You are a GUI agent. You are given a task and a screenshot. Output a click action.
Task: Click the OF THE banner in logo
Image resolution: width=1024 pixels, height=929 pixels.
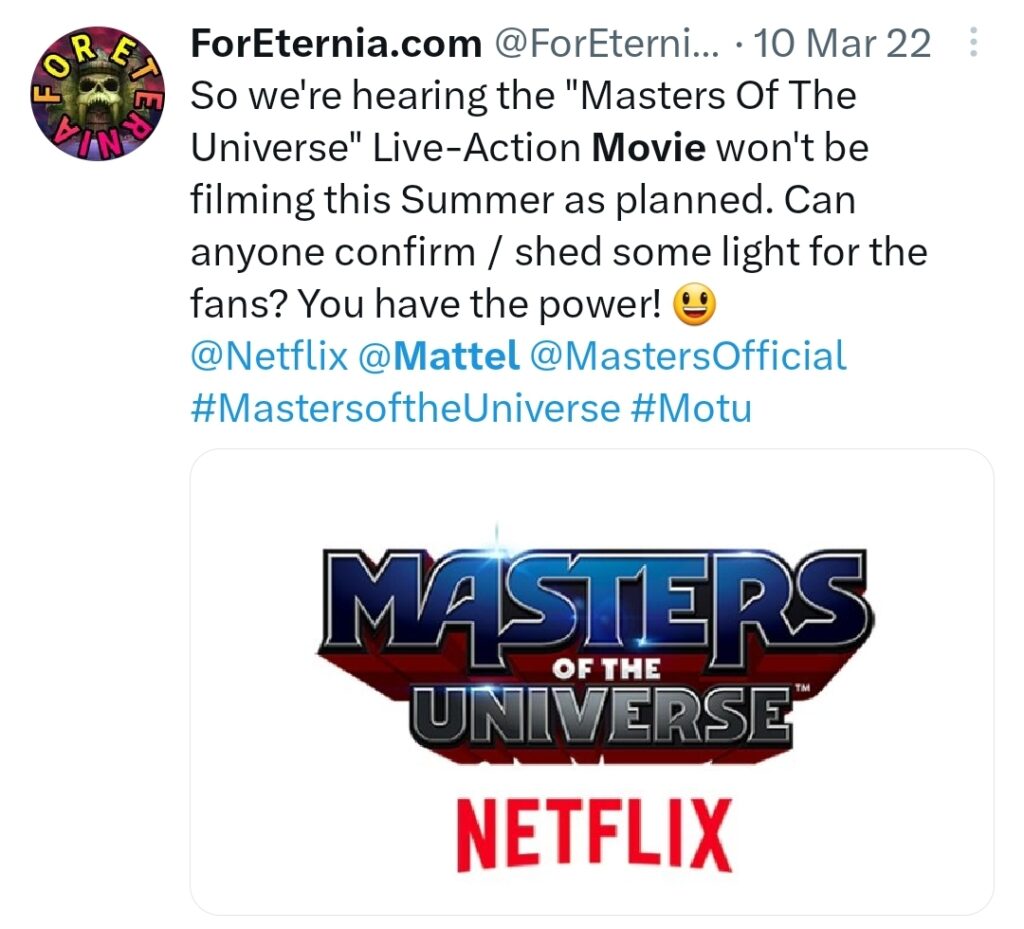point(605,670)
